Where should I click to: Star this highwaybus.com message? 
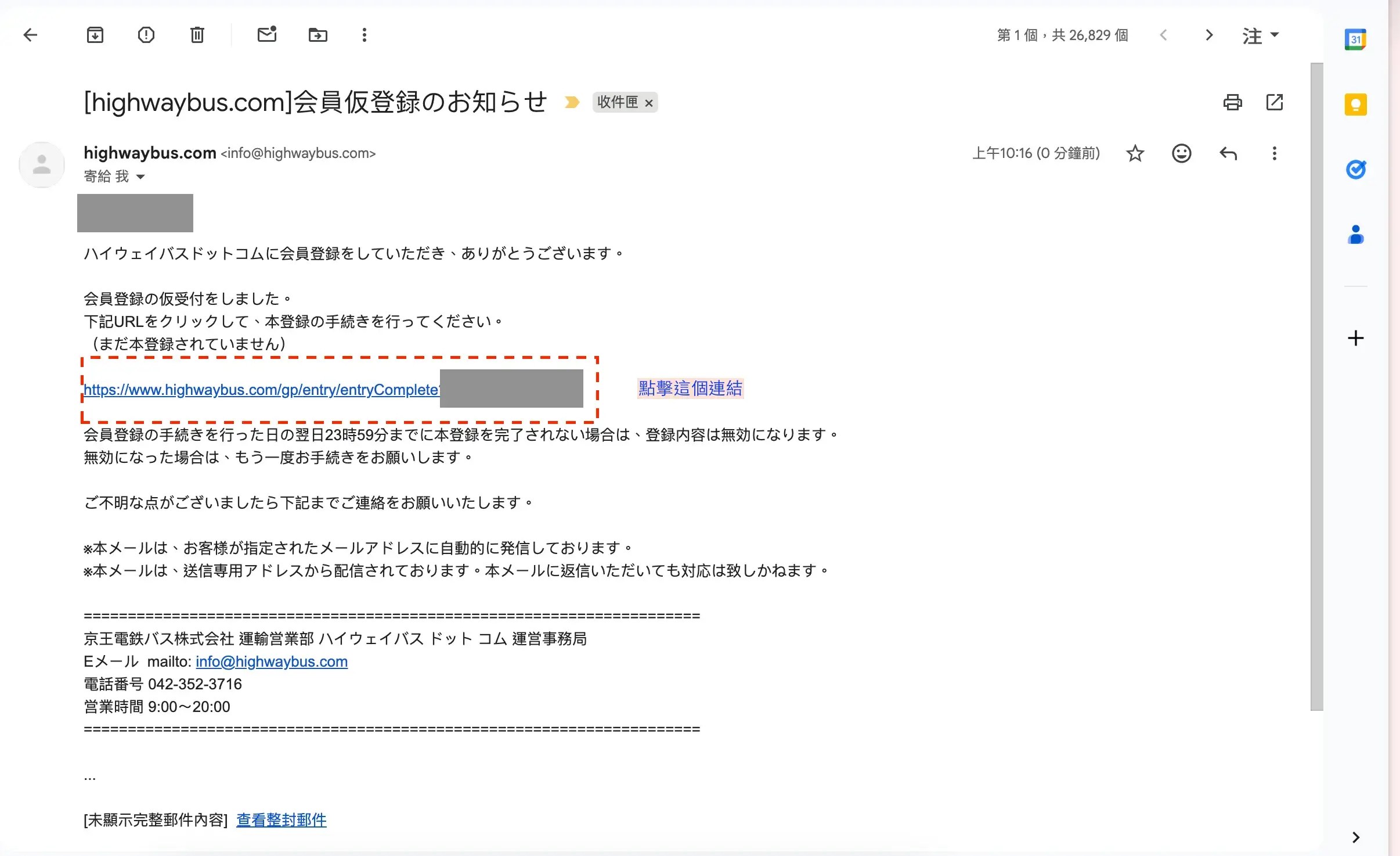coord(1135,153)
